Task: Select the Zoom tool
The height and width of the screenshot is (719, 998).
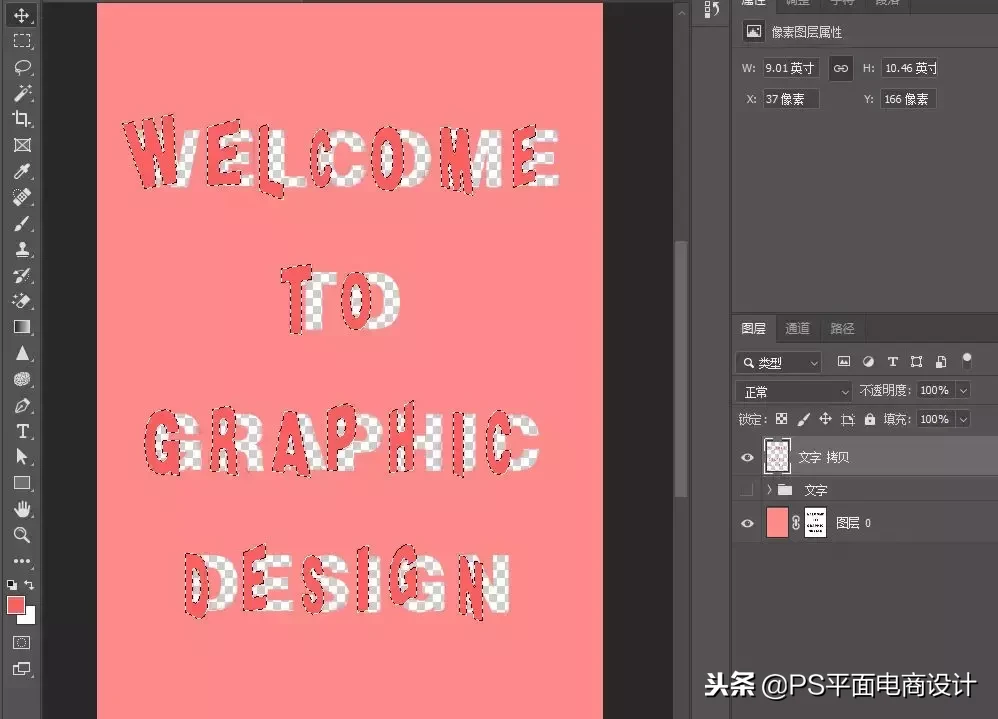Action: (x=22, y=535)
